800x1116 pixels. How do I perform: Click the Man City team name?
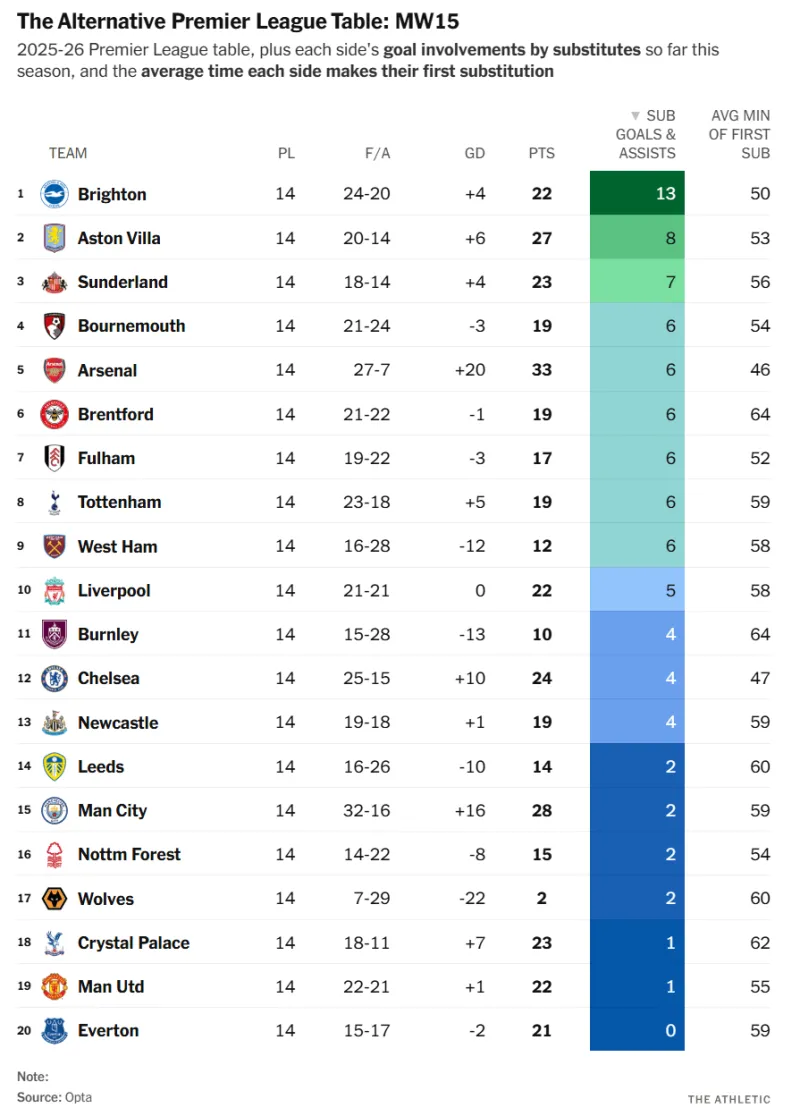[112, 810]
